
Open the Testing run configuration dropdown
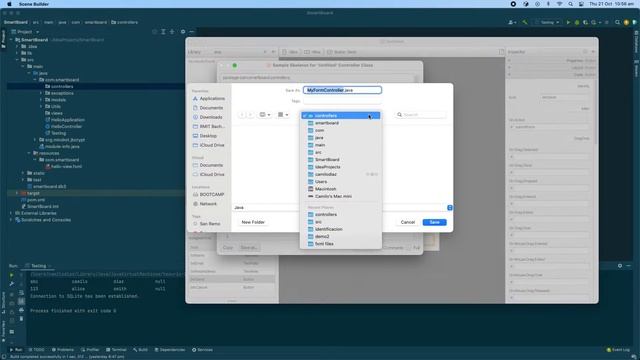(x=547, y=22)
